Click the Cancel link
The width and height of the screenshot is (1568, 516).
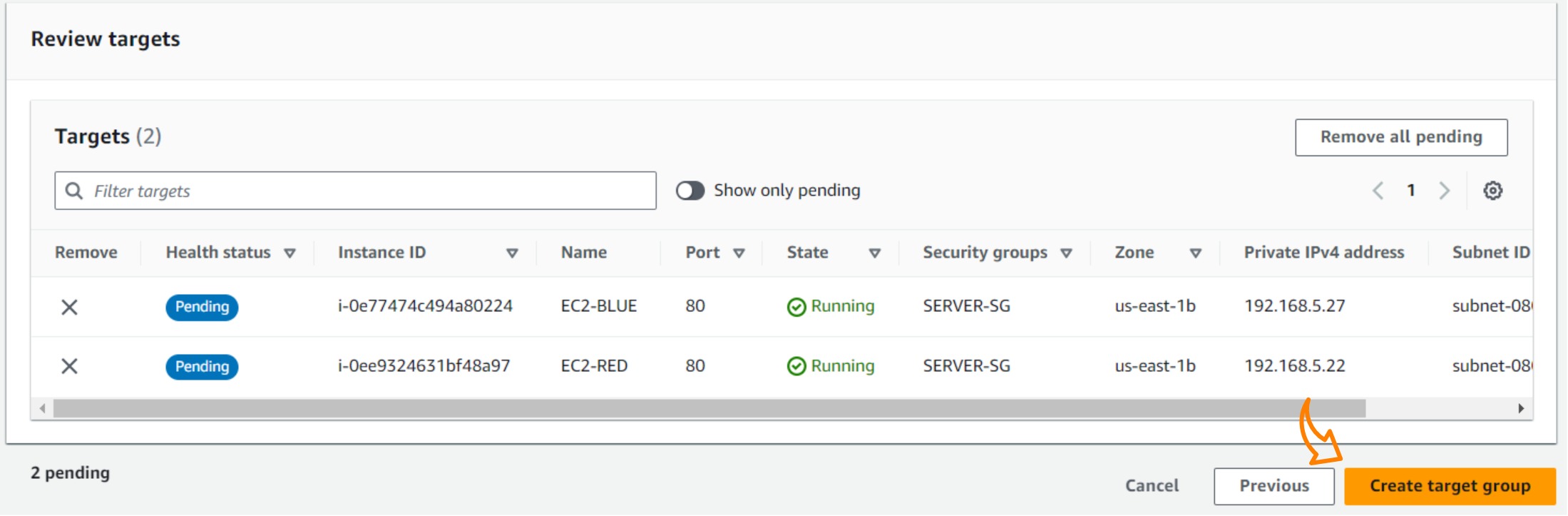click(x=1152, y=486)
